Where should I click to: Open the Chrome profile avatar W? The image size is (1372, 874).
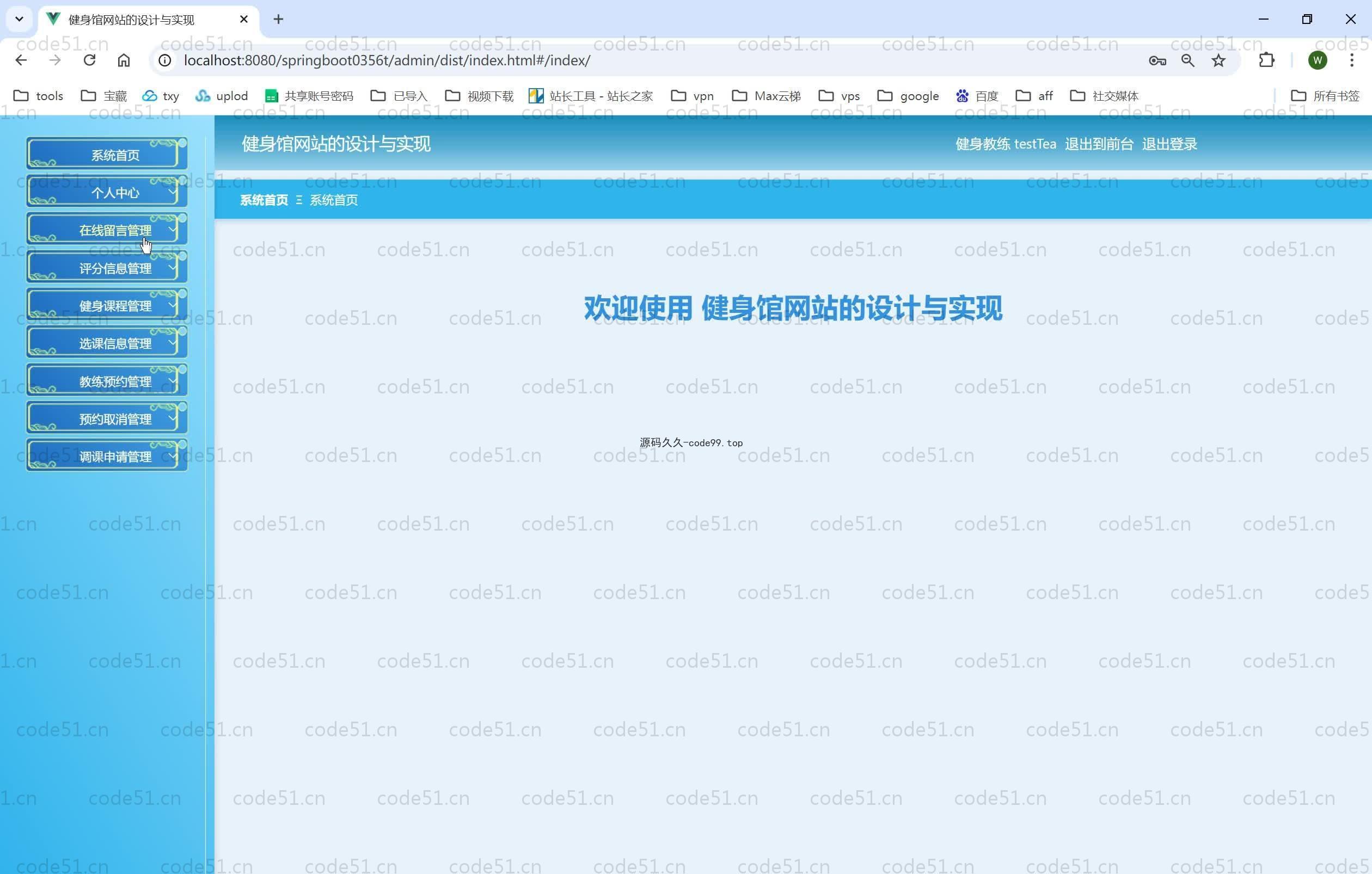(1318, 60)
